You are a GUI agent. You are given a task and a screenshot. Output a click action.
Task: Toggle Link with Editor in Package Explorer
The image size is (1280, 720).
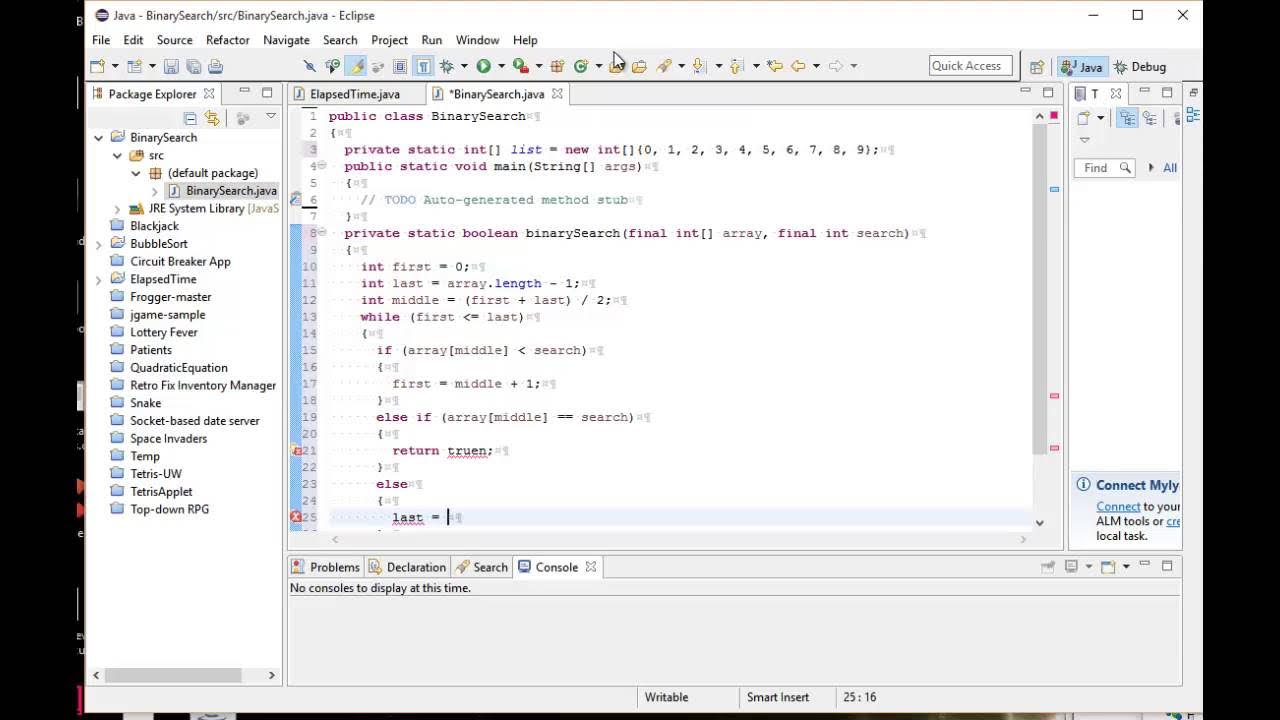(212, 118)
